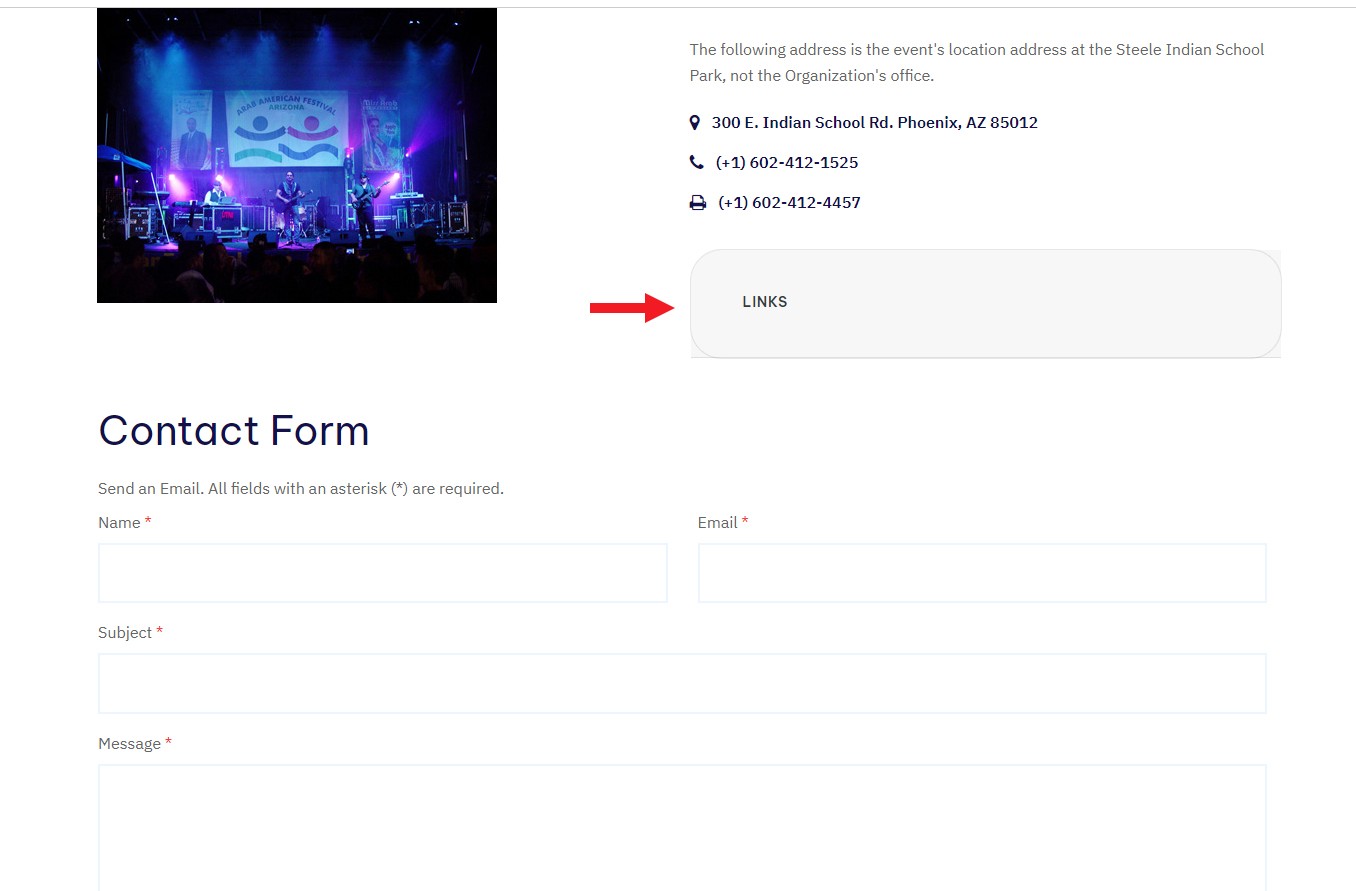Click the fax printer icon

click(698, 203)
